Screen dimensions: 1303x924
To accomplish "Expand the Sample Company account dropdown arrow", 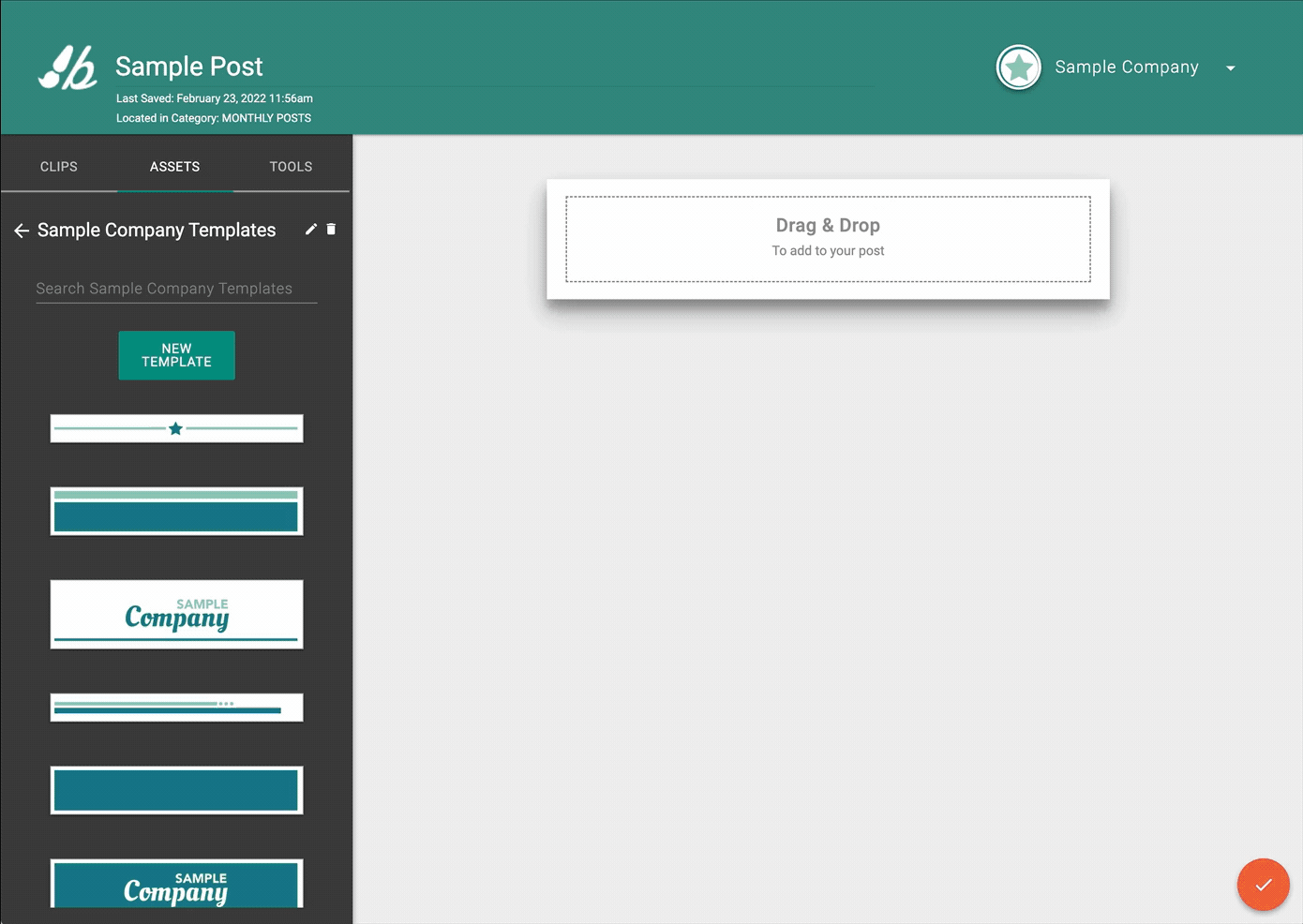I will point(1230,68).
